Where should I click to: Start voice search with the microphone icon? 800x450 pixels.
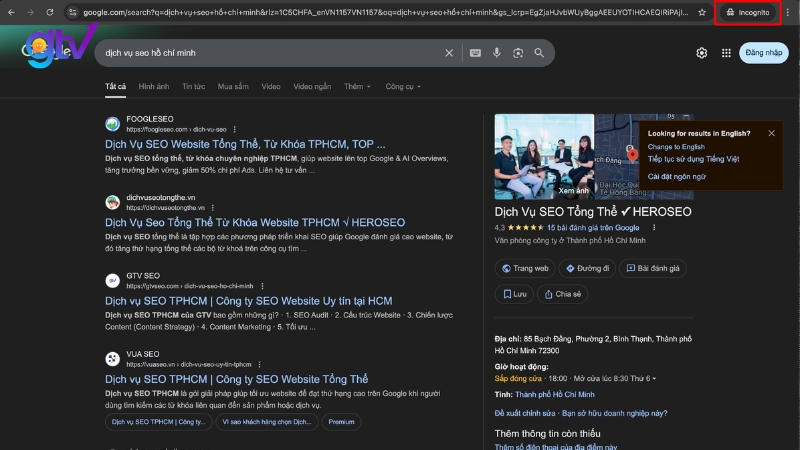[496, 53]
